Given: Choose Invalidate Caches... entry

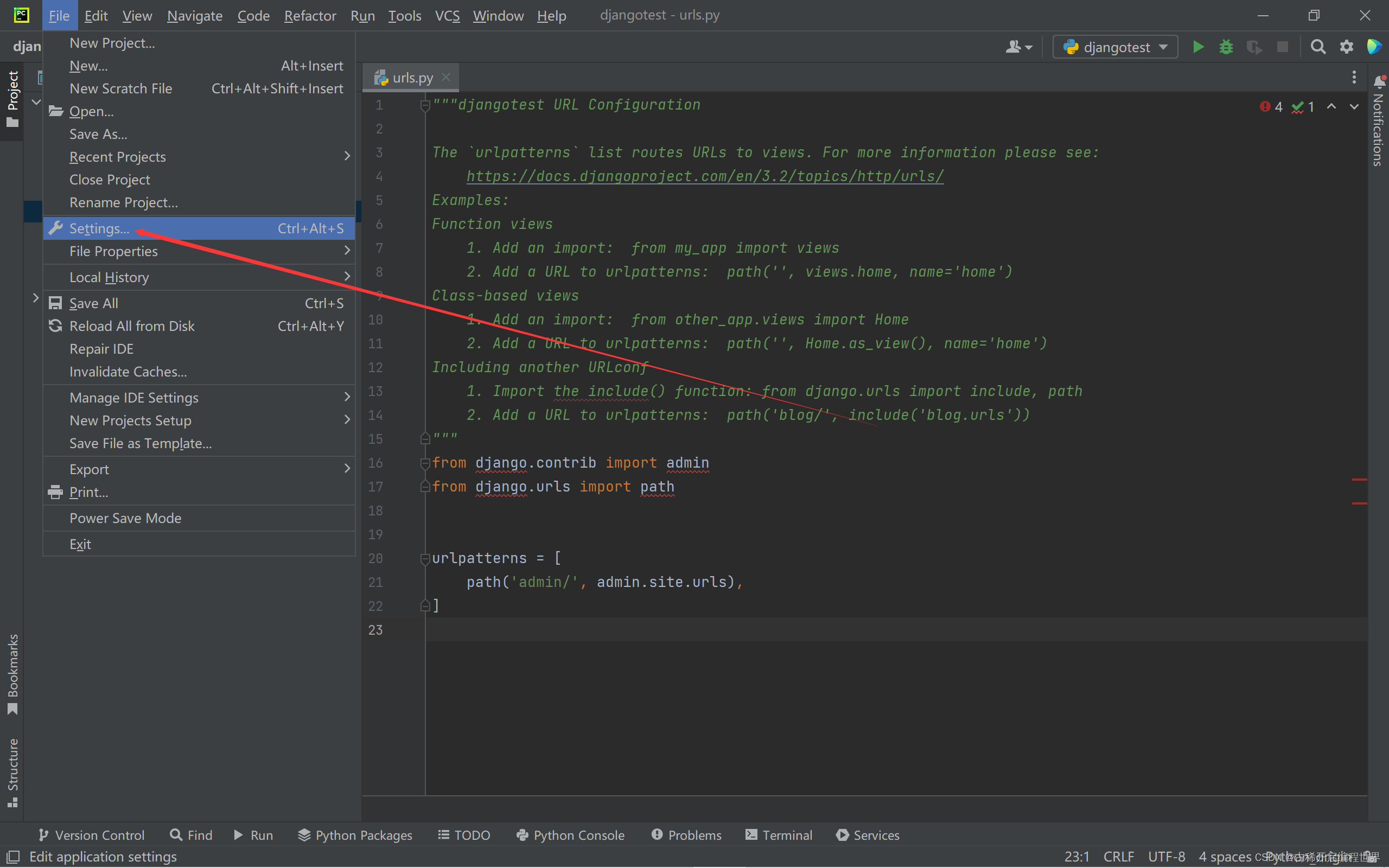Looking at the screenshot, I should point(199,372).
